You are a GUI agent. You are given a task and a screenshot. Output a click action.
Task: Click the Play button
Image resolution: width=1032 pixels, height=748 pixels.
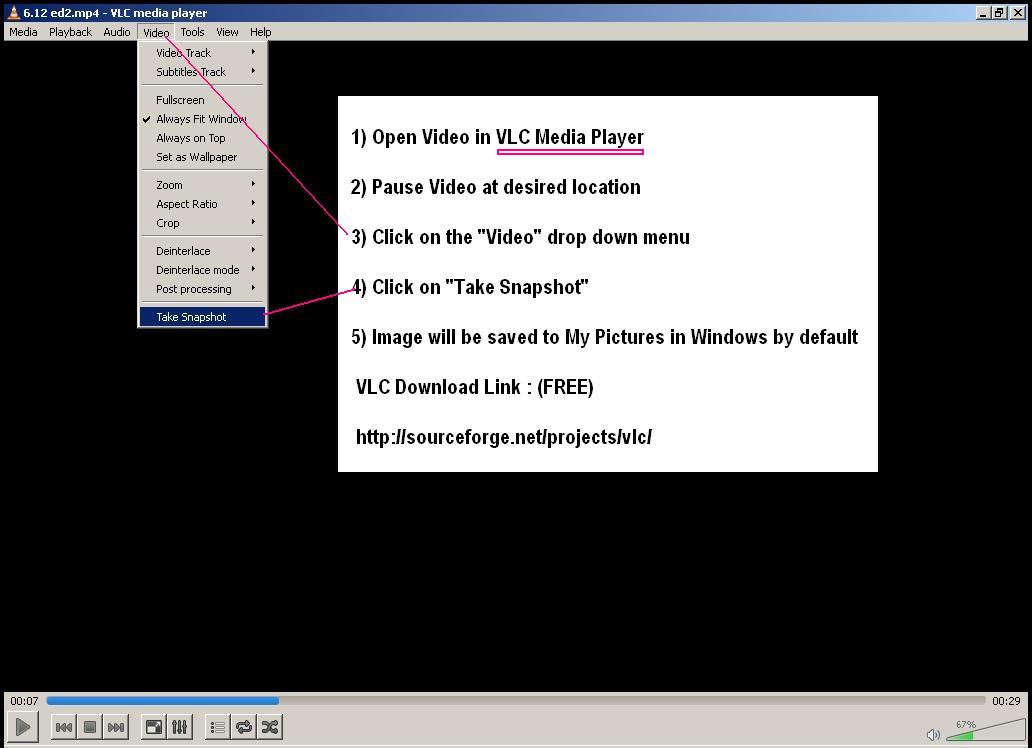[x=22, y=727]
